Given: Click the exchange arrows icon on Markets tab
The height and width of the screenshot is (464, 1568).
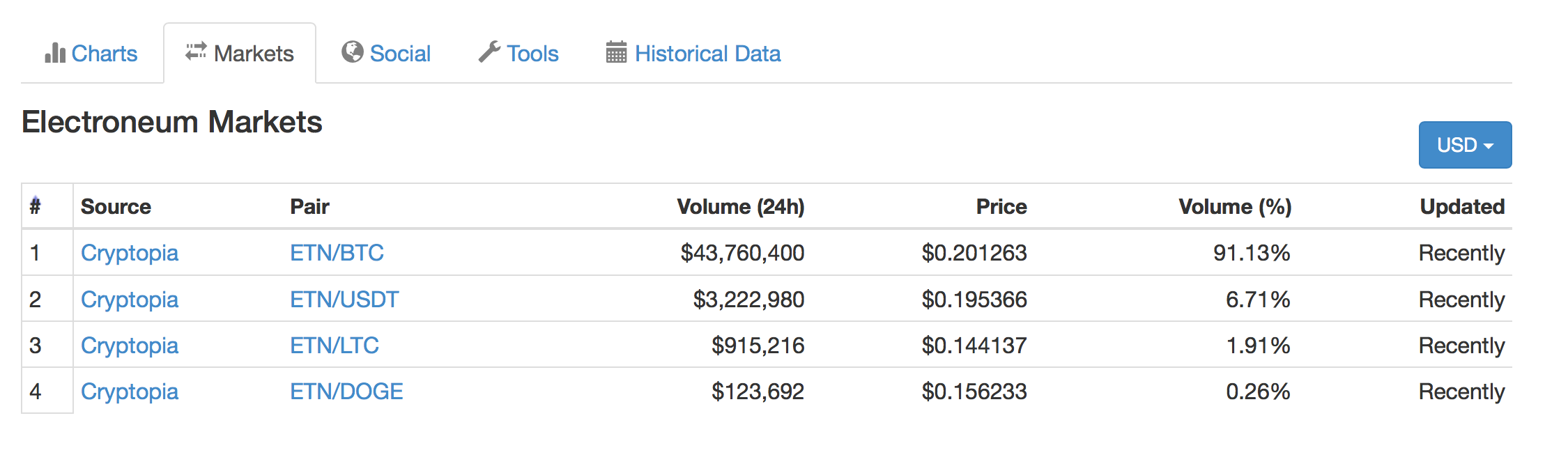Looking at the screenshot, I should click(196, 52).
